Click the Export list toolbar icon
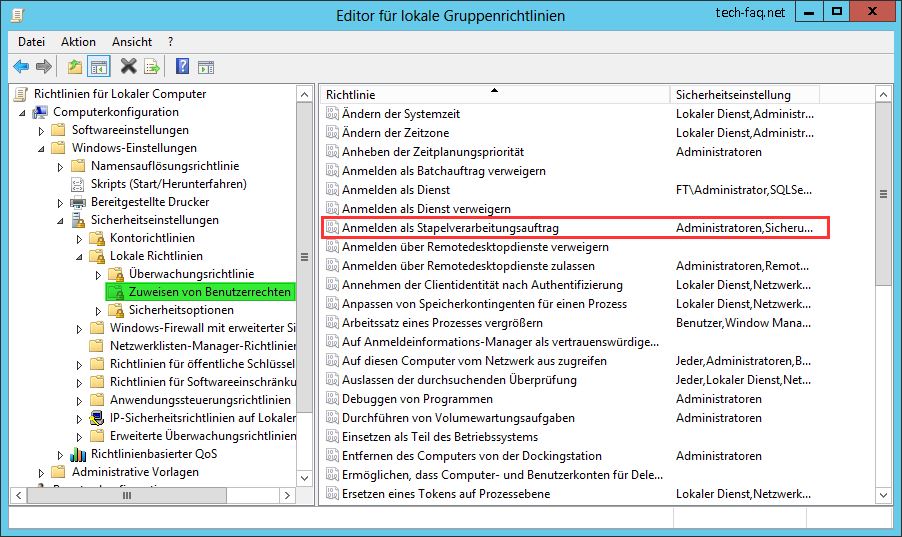The width and height of the screenshot is (902, 537). tap(152, 67)
